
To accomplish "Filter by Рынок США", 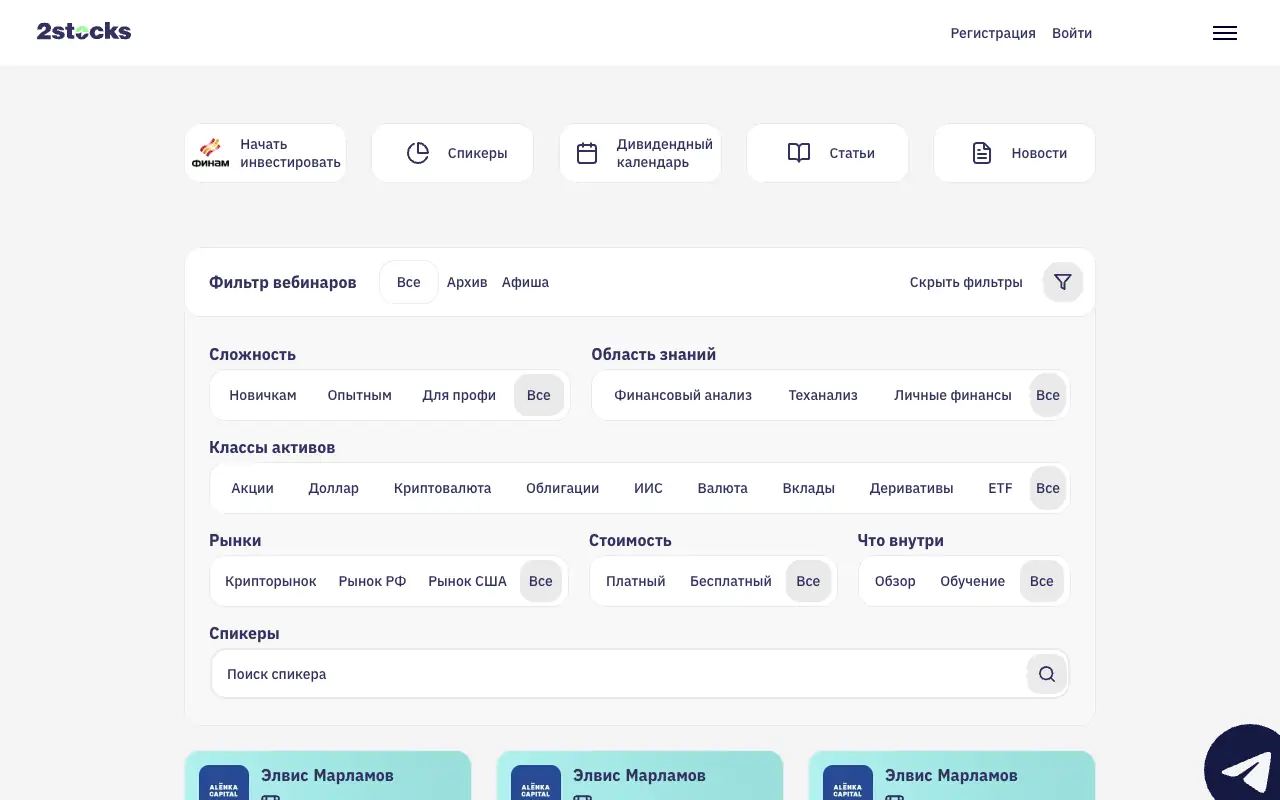I will coord(468,581).
